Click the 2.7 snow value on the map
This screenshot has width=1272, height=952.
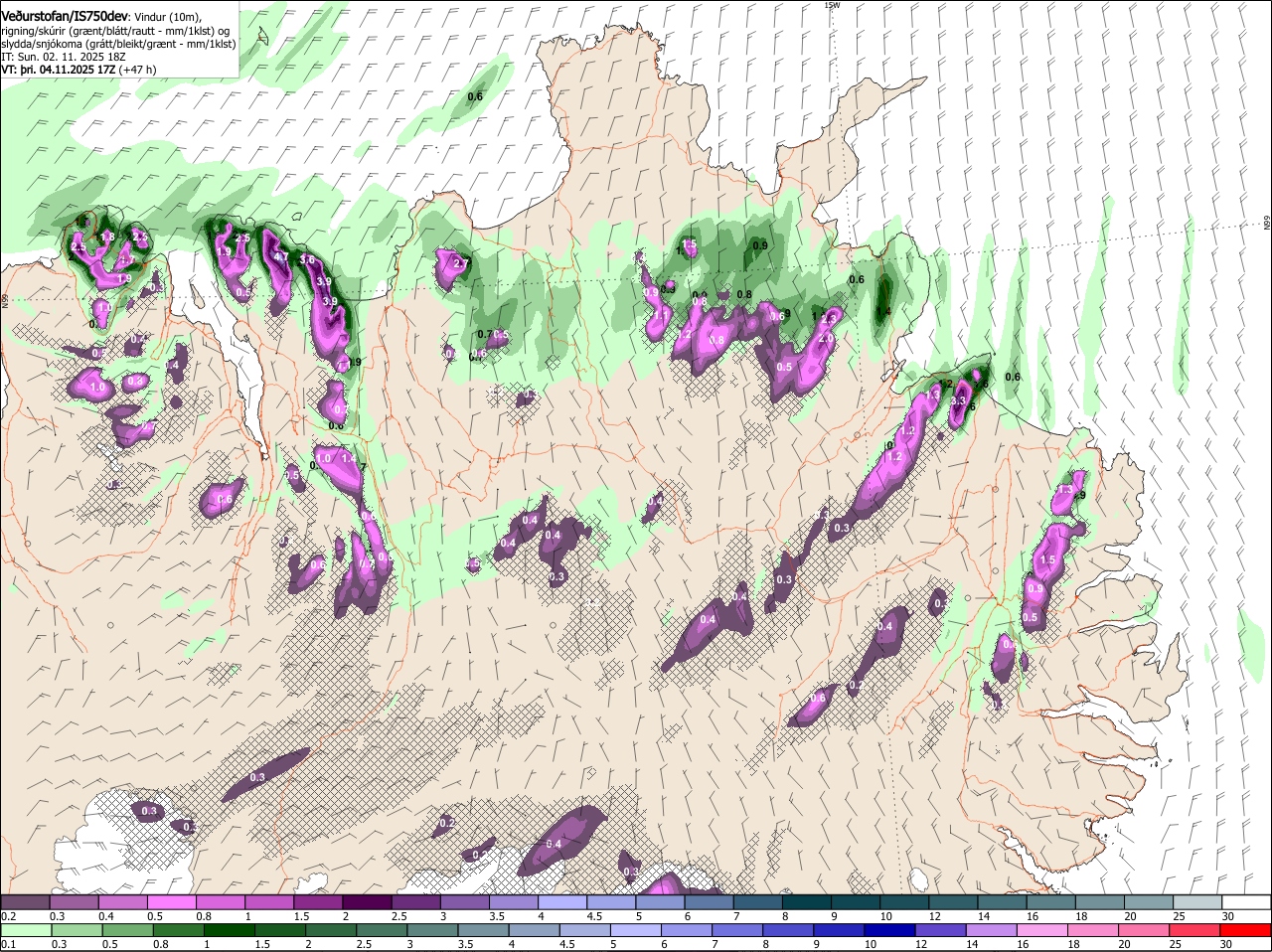(x=461, y=264)
